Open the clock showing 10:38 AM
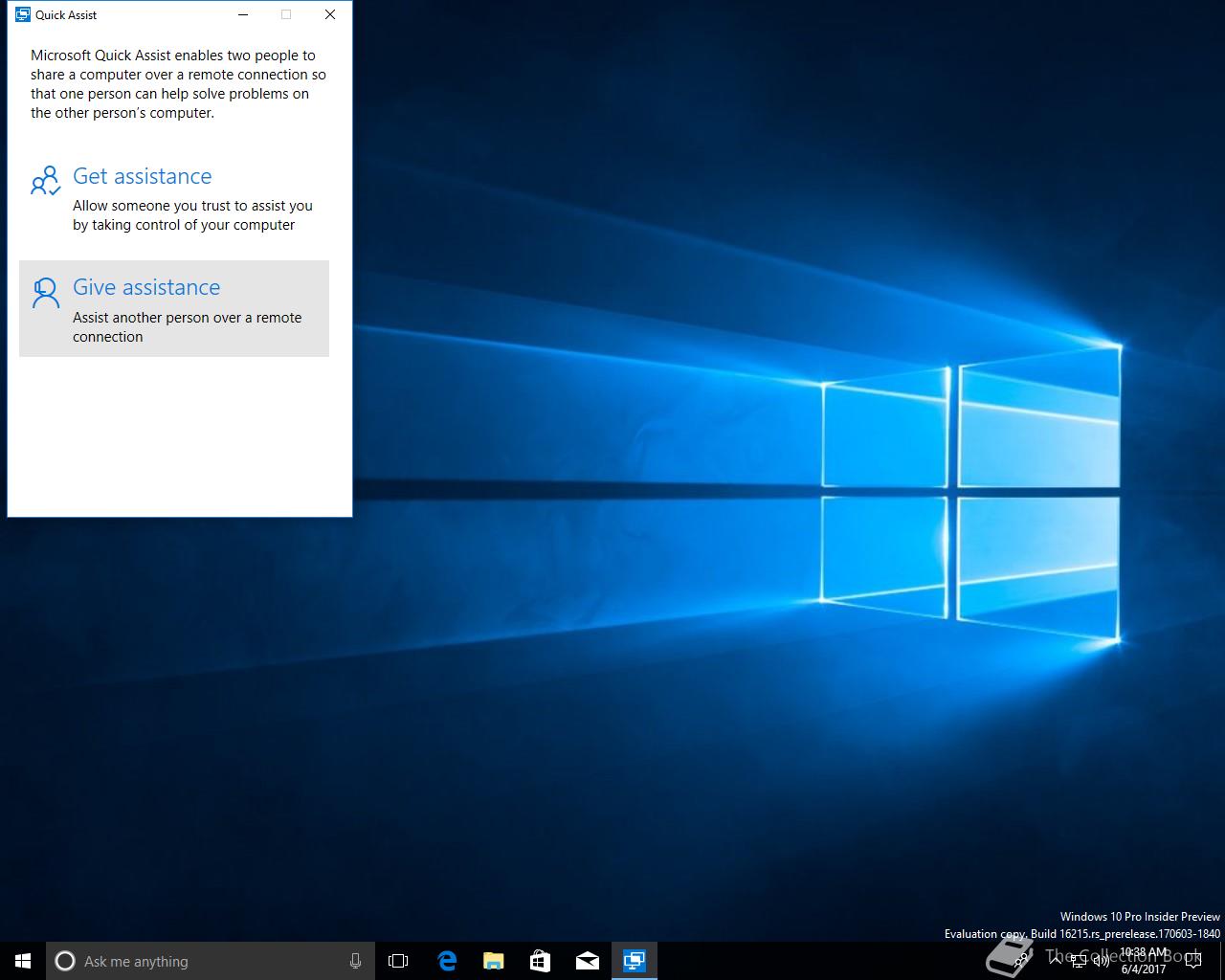This screenshot has height=980, width=1225. click(1144, 961)
